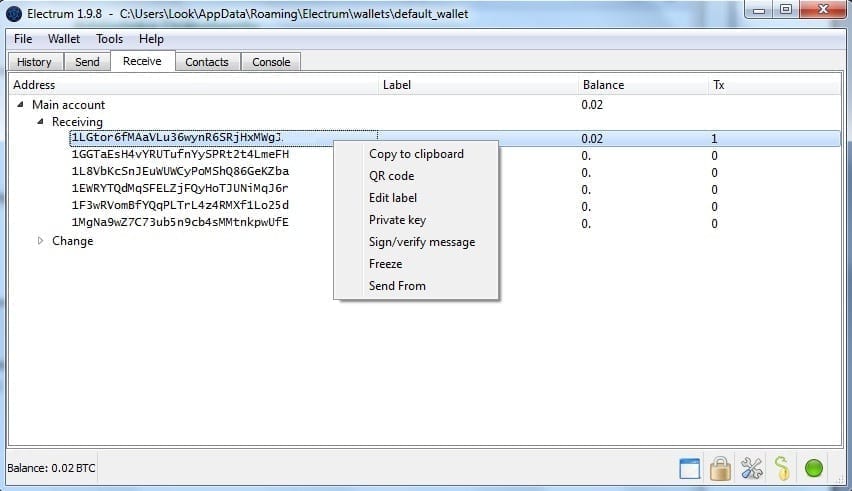
Task: Select the Receive tab
Action: point(142,61)
